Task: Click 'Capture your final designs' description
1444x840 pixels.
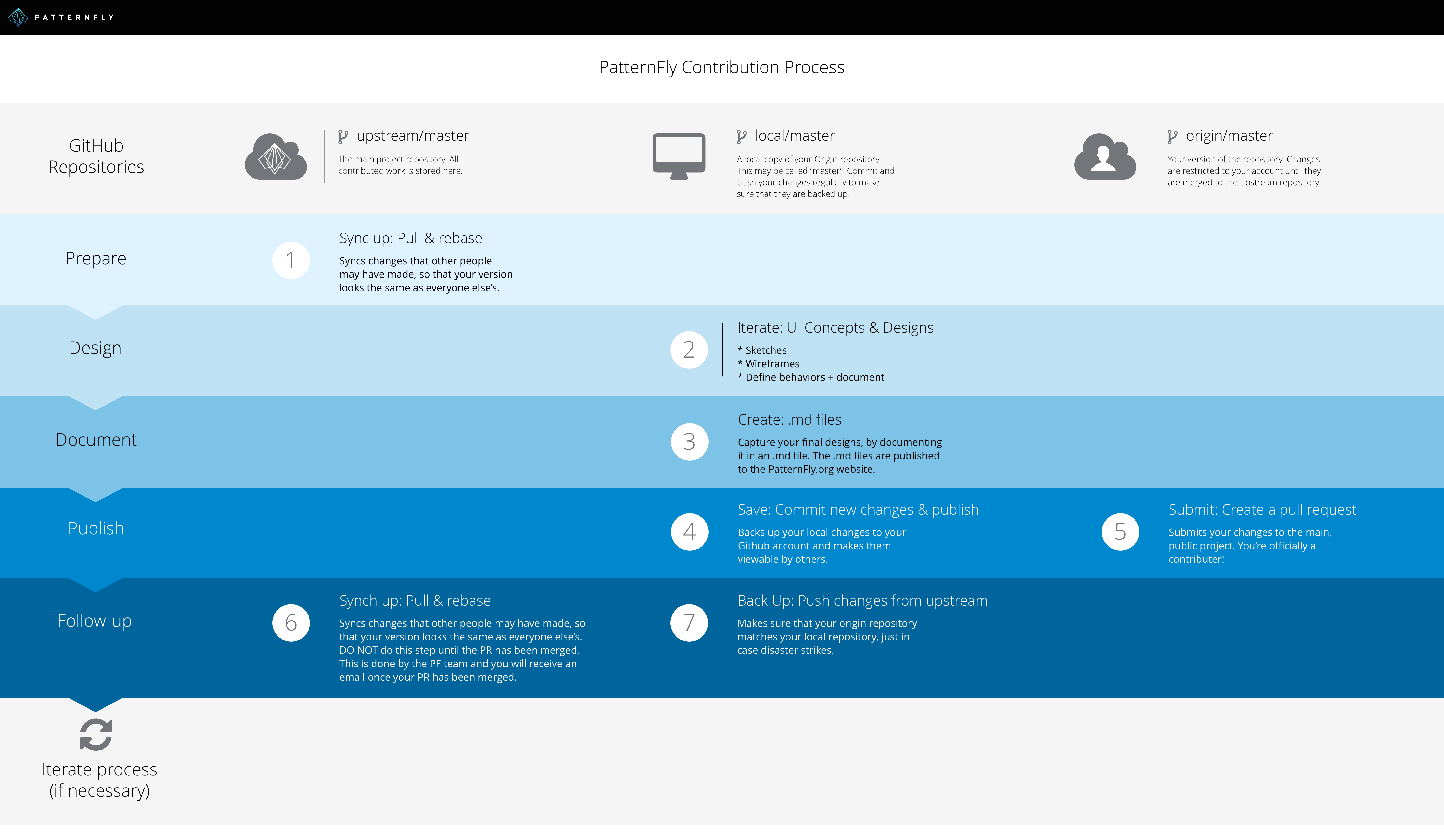Action: (x=839, y=456)
